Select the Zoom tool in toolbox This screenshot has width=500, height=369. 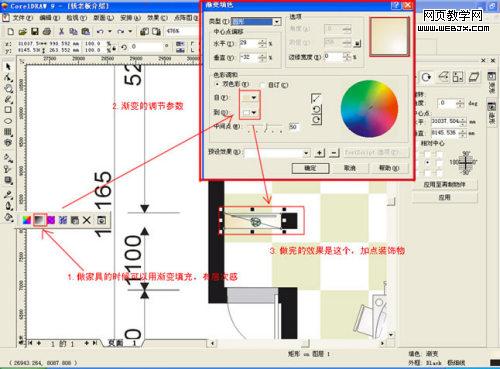pyautogui.click(x=8, y=89)
